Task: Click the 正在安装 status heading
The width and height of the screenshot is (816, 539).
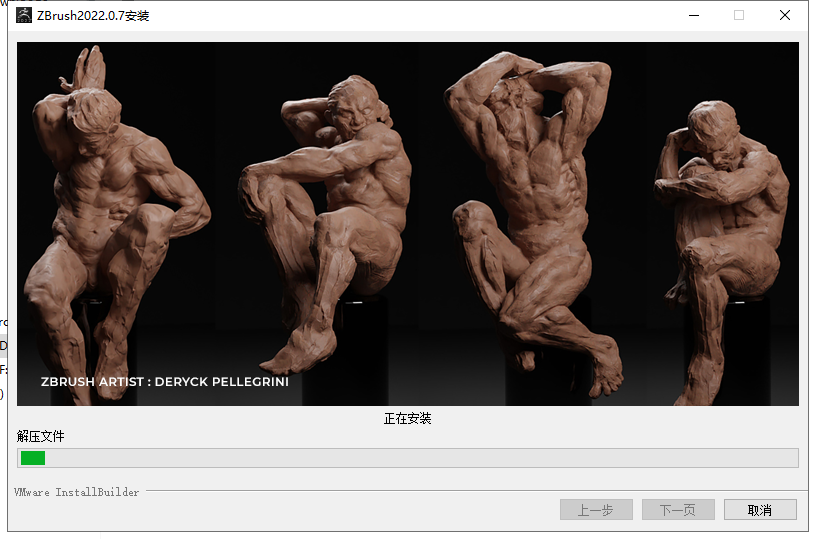Action: (407, 418)
